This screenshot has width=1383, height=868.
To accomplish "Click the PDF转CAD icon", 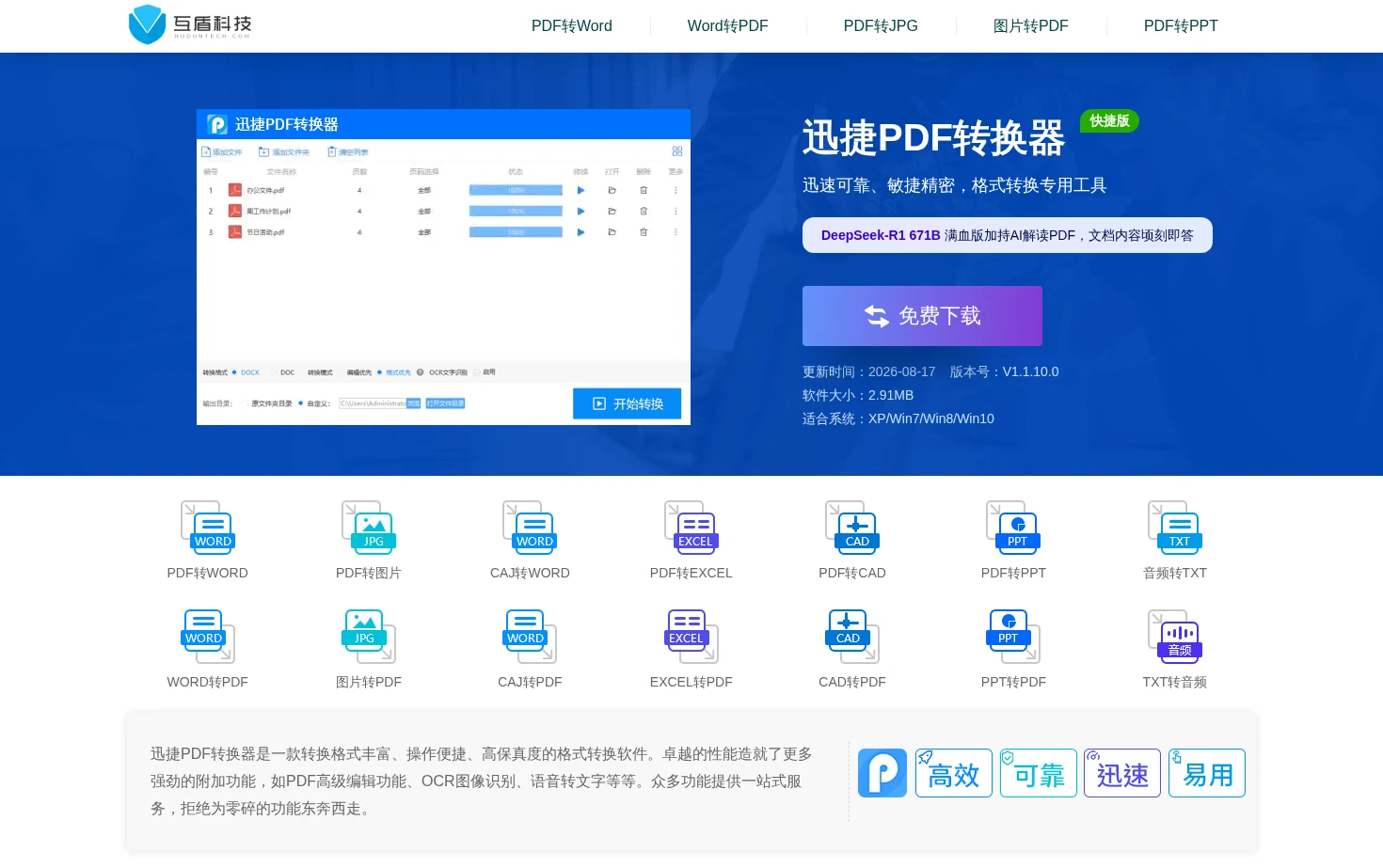I will pos(852,528).
